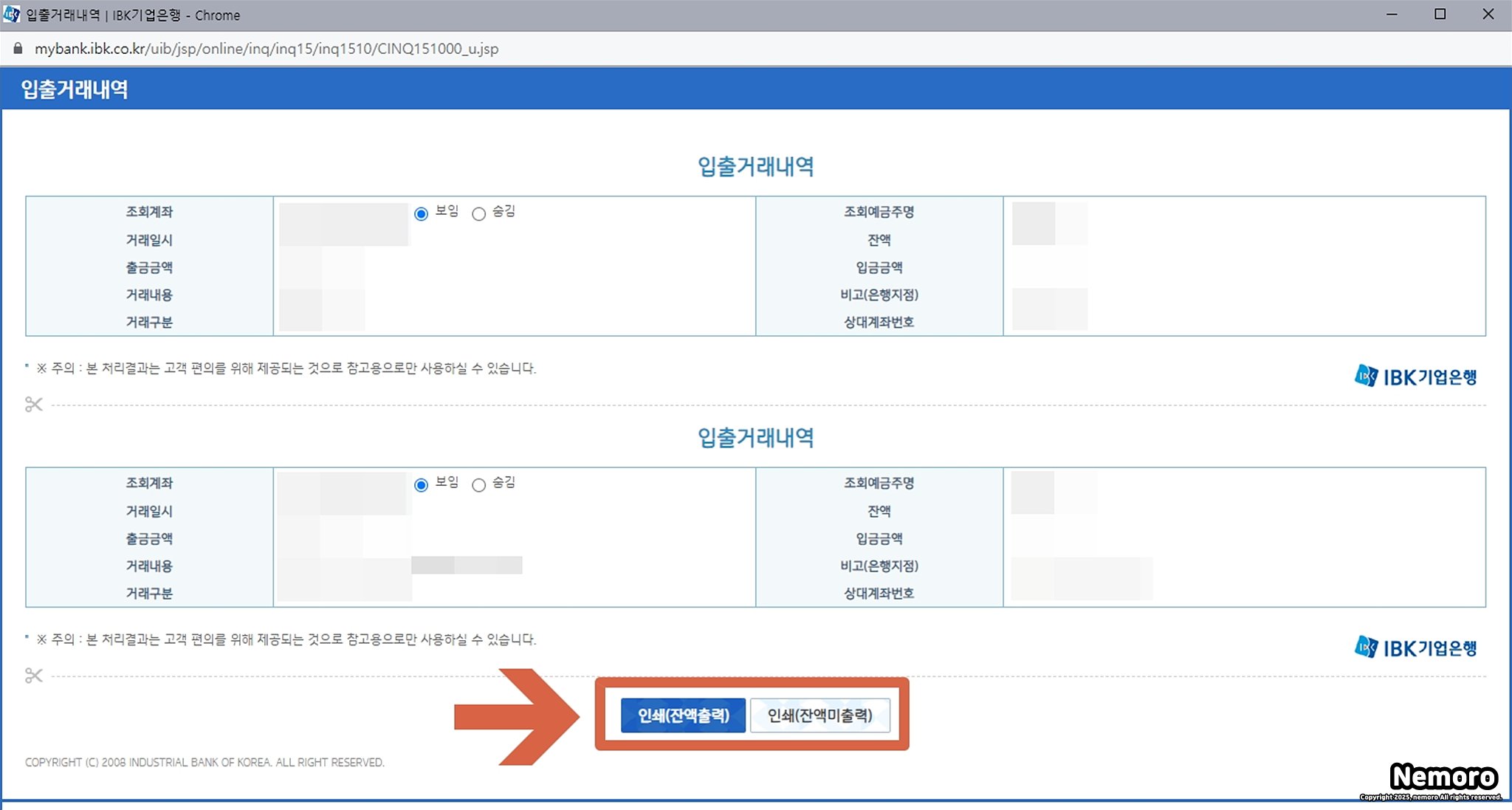Click the Nemoro watermark logo
The height and width of the screenshot is (810, 1512).
click(x=1443, y=778)
